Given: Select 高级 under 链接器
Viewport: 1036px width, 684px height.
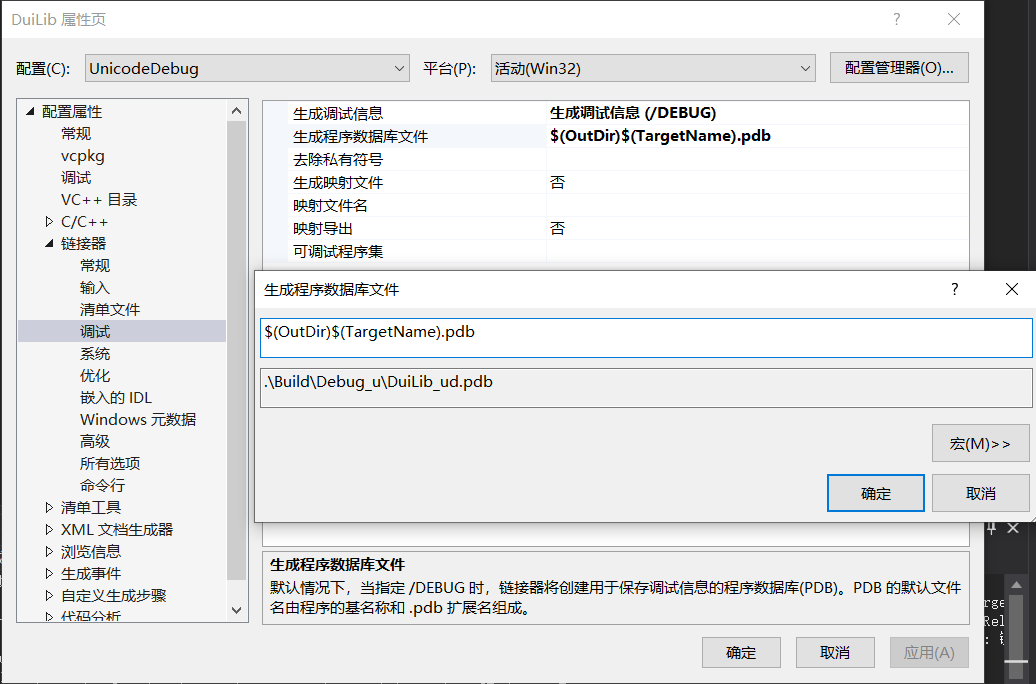Looking at the screenshot, I should pyautogui.click(x=94, y=441).
